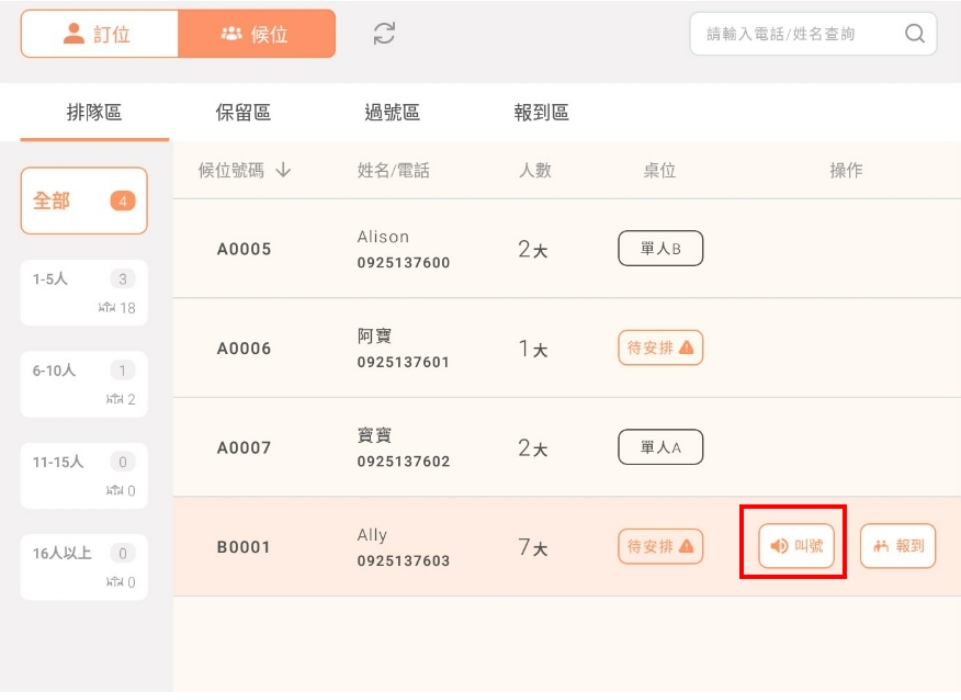Click the 單人A table tag for 寶寶
961x700 pixels.
coord(660,447)
